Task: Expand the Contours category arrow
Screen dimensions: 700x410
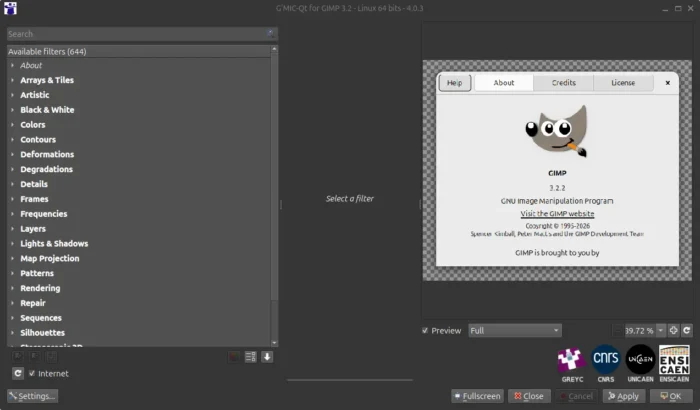Action: (x=12, y=139)
